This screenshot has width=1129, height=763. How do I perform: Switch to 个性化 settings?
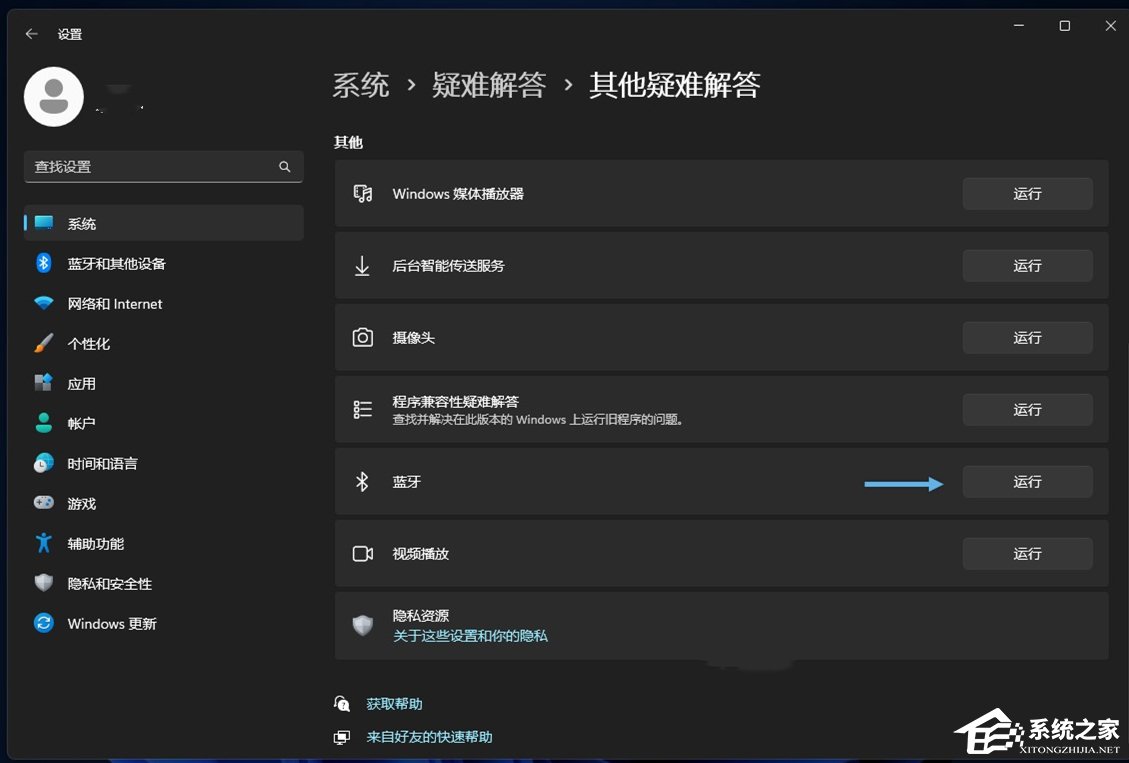95,343
